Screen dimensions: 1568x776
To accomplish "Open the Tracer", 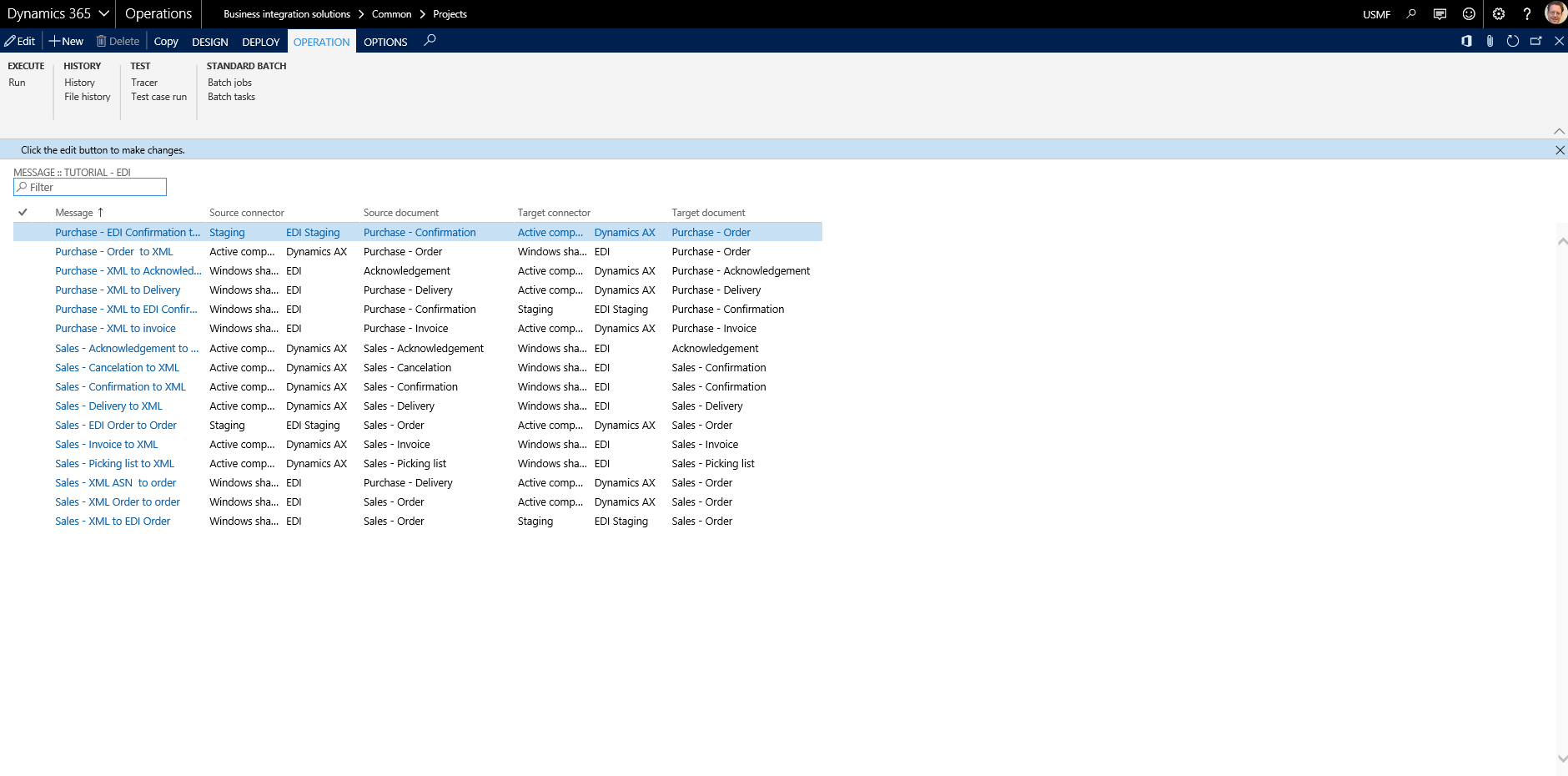I will click(144, 83).
